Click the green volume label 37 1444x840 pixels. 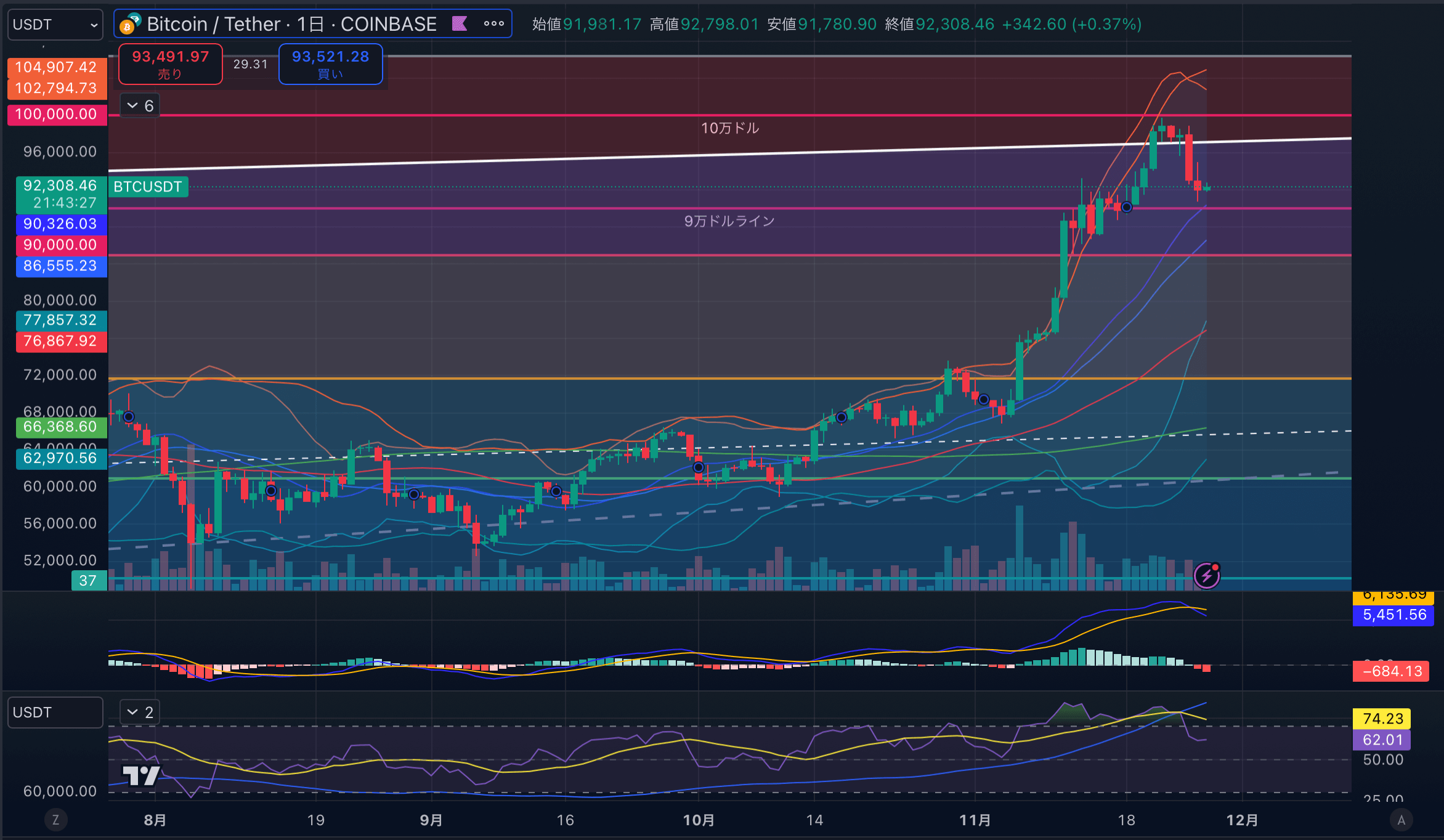[89, 581]
